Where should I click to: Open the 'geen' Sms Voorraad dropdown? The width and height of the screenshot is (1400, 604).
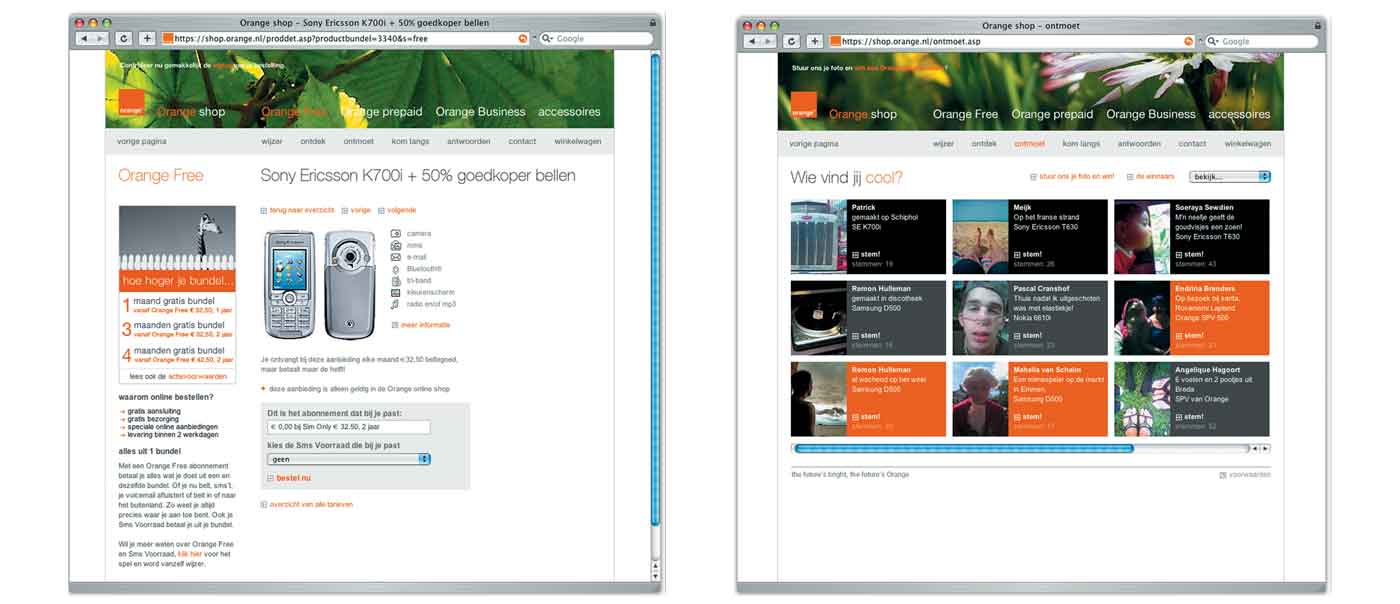pos(349,459)
